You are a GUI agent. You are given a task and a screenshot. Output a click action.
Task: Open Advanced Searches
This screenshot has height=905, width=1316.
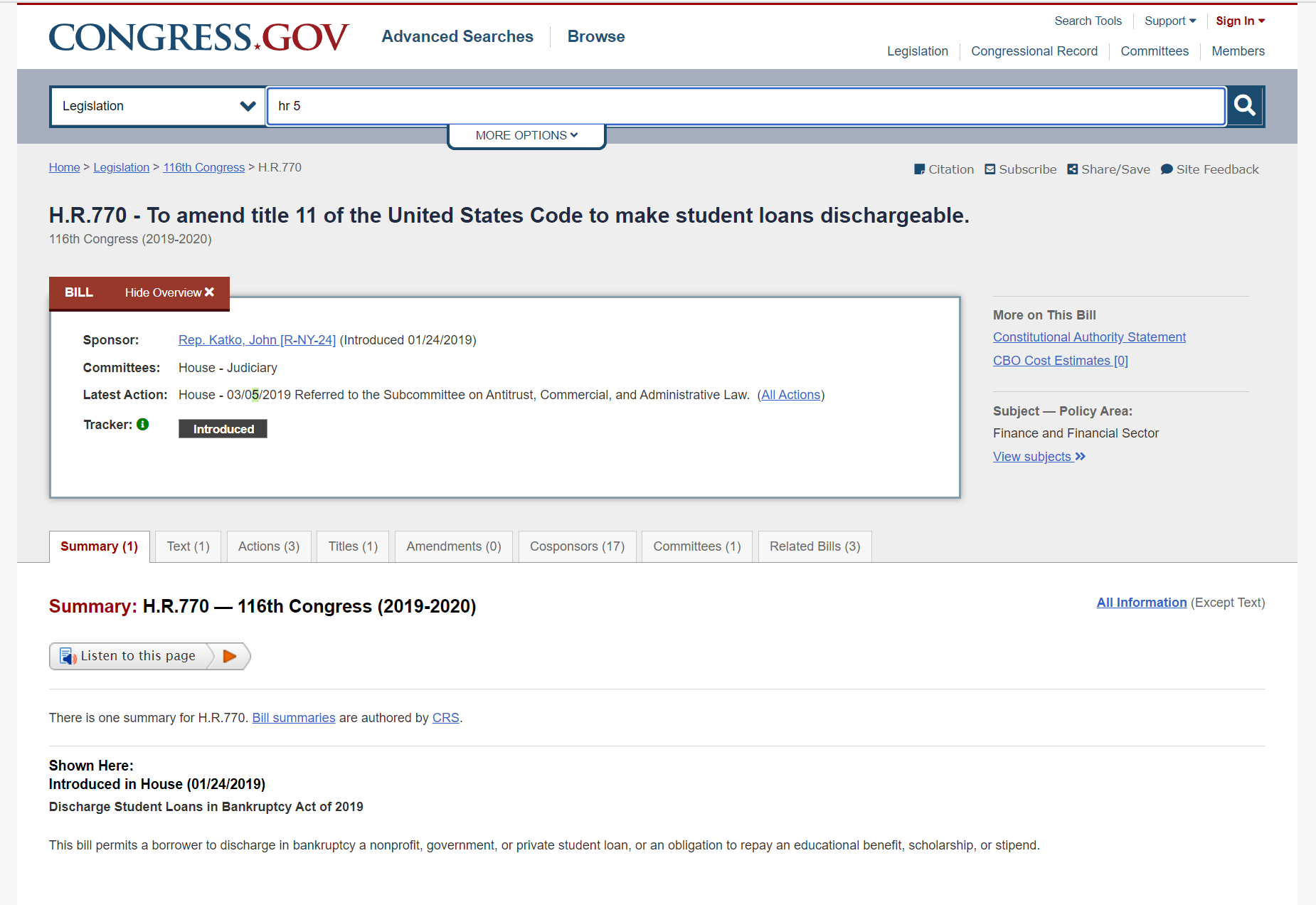(x=457, y=36)
